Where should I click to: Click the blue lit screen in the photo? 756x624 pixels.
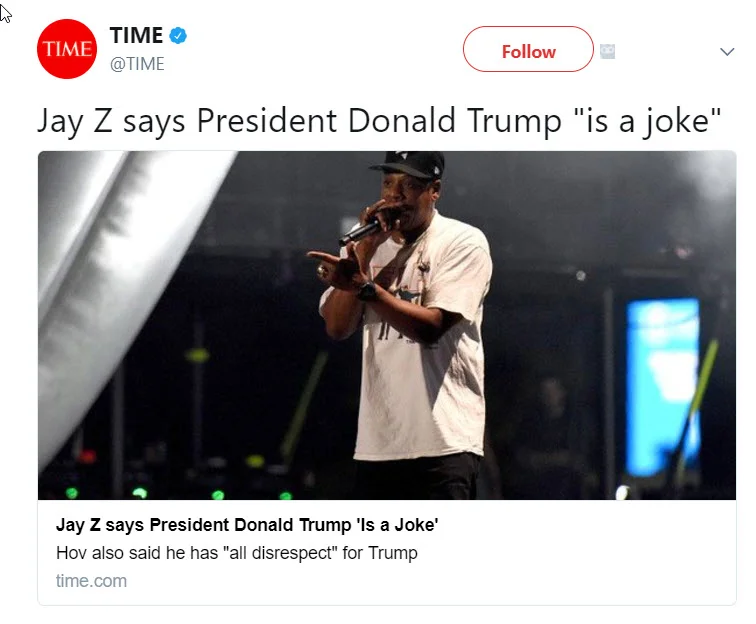tap(661, 385)
